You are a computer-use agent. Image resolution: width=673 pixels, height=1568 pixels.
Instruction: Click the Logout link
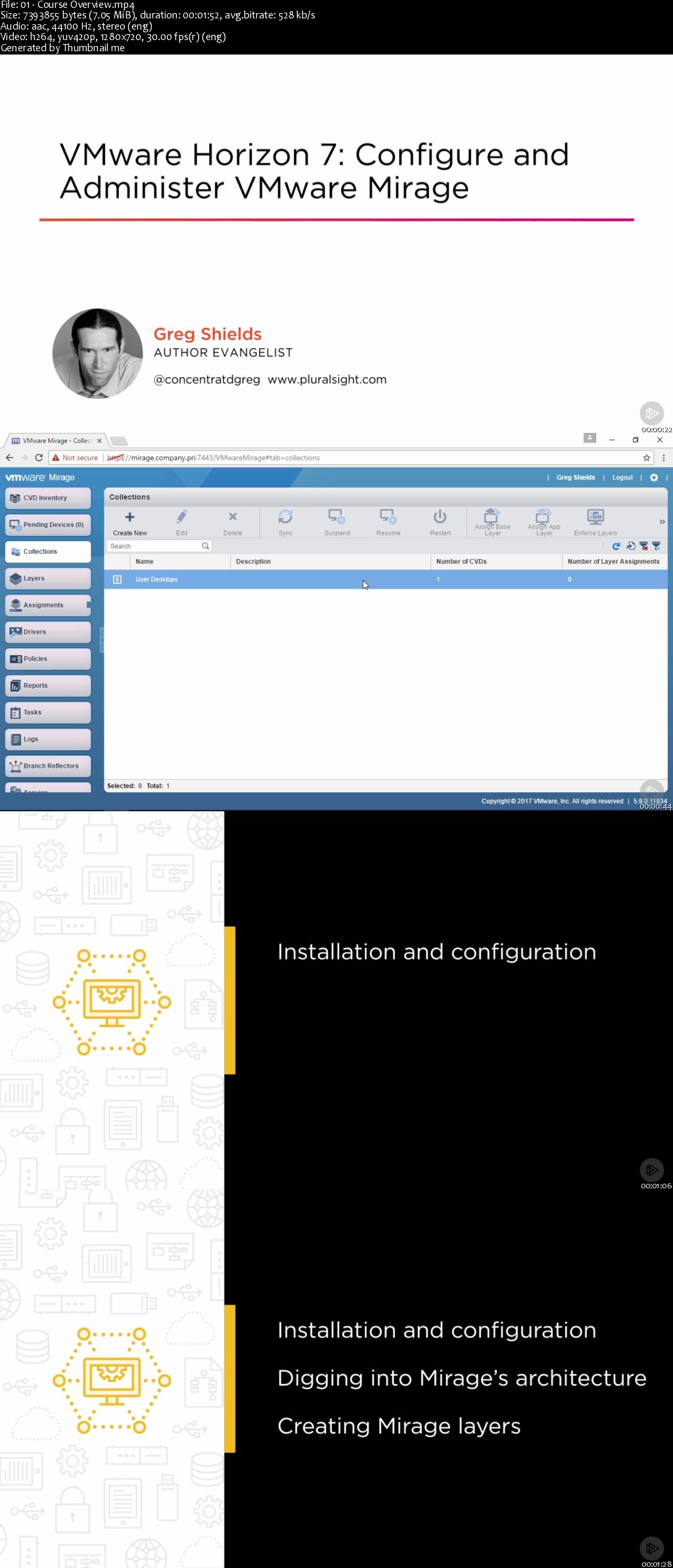pyautogui.click(x=622, y=478)
